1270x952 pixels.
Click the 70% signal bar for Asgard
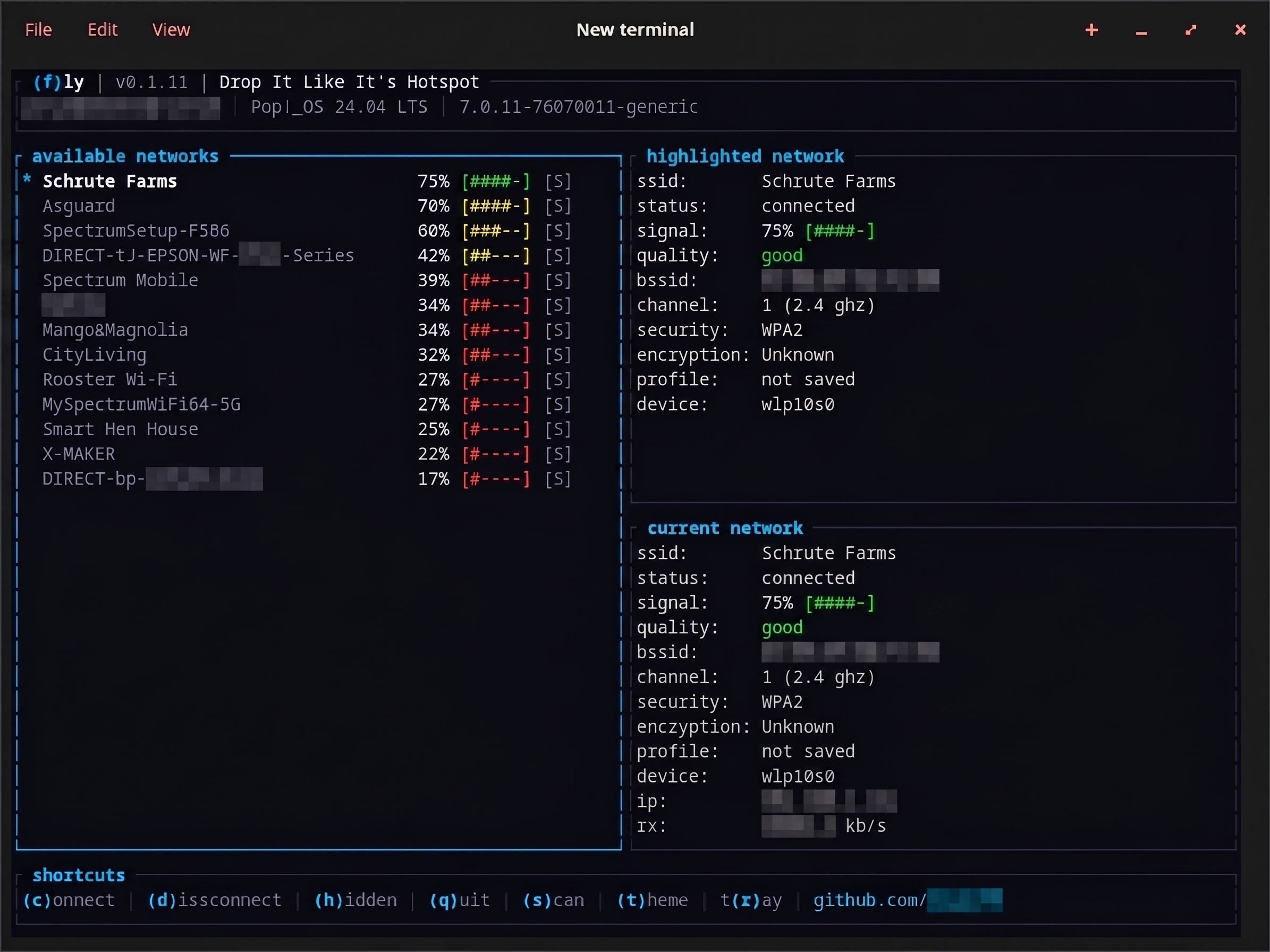[497, 206]
